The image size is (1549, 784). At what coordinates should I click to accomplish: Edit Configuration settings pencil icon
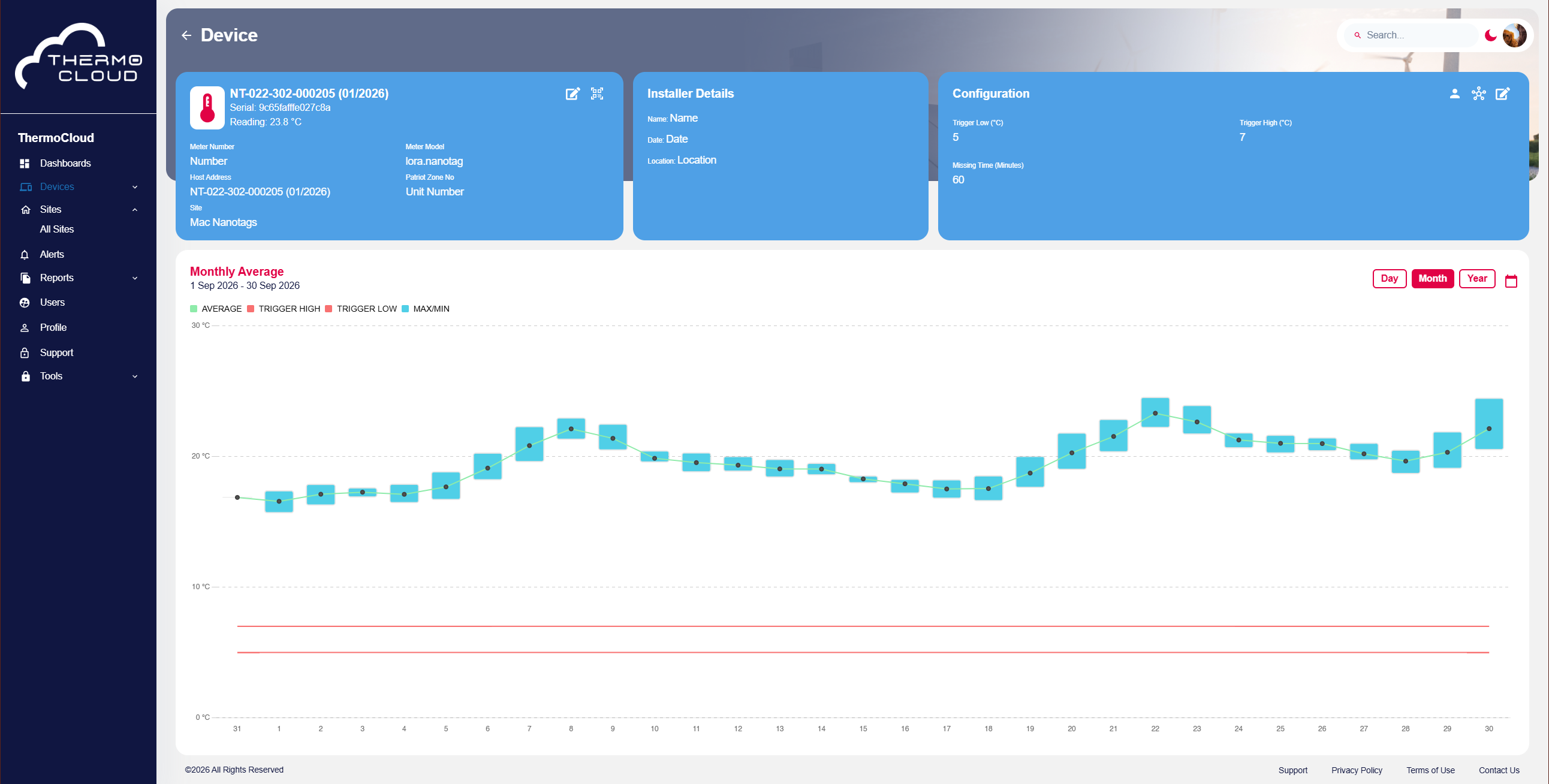[1502, 94]
